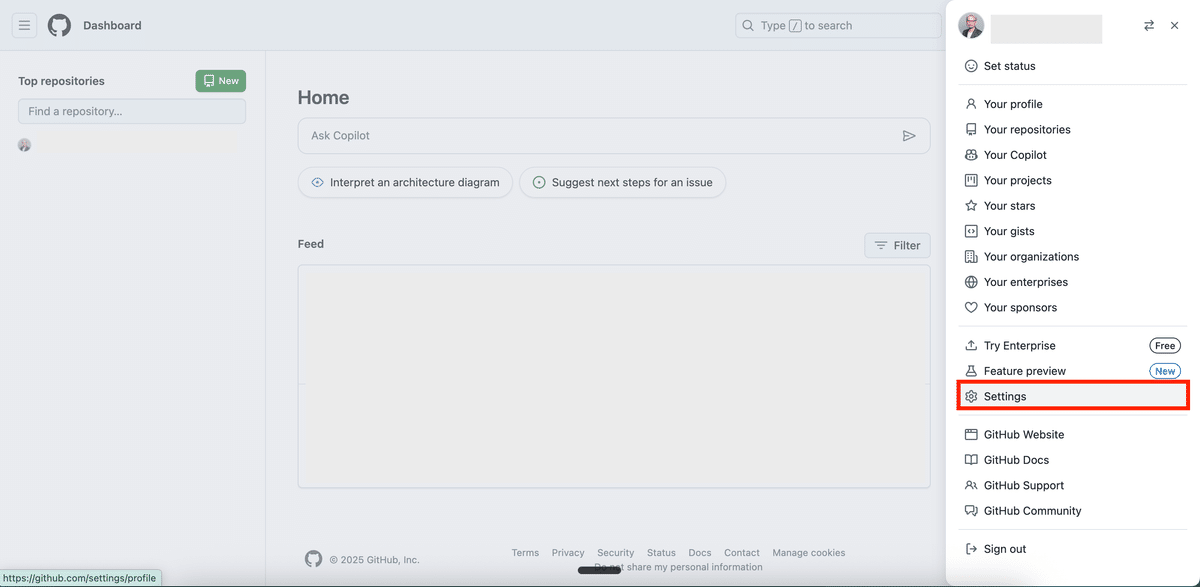Click the star icon for Your stars
Viewport: 1200px width, 587px height.
[x=971, y=206]
